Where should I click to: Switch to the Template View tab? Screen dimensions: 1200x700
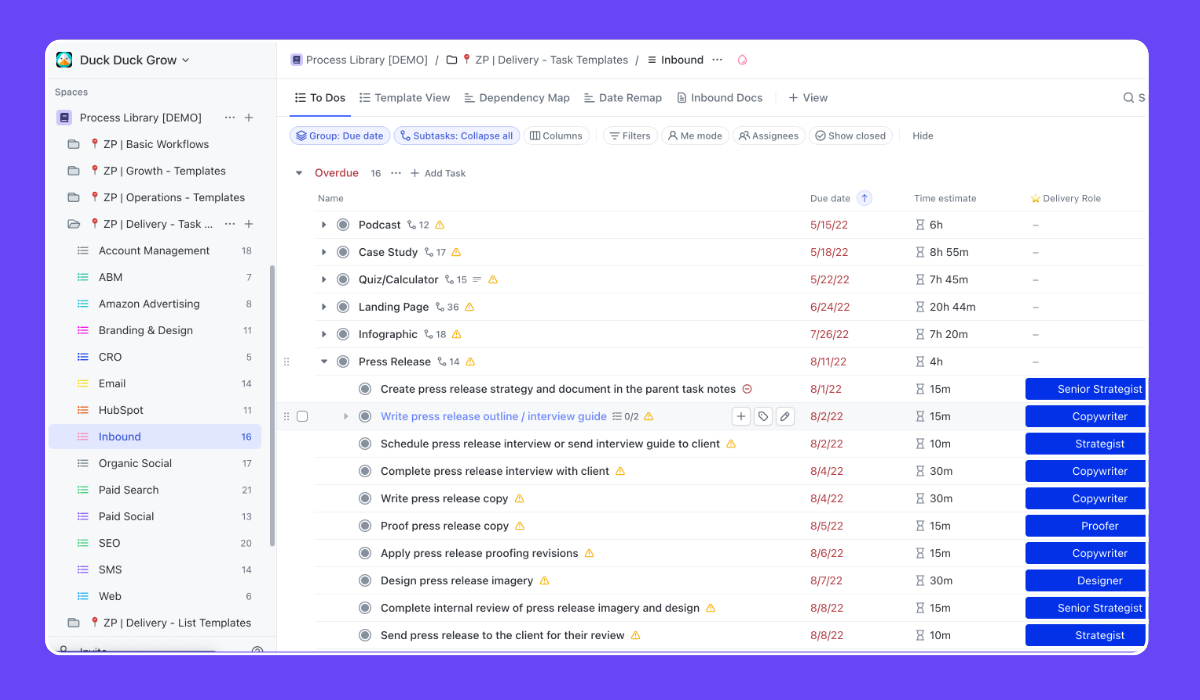pyautogui.click(x=405, y=97)
